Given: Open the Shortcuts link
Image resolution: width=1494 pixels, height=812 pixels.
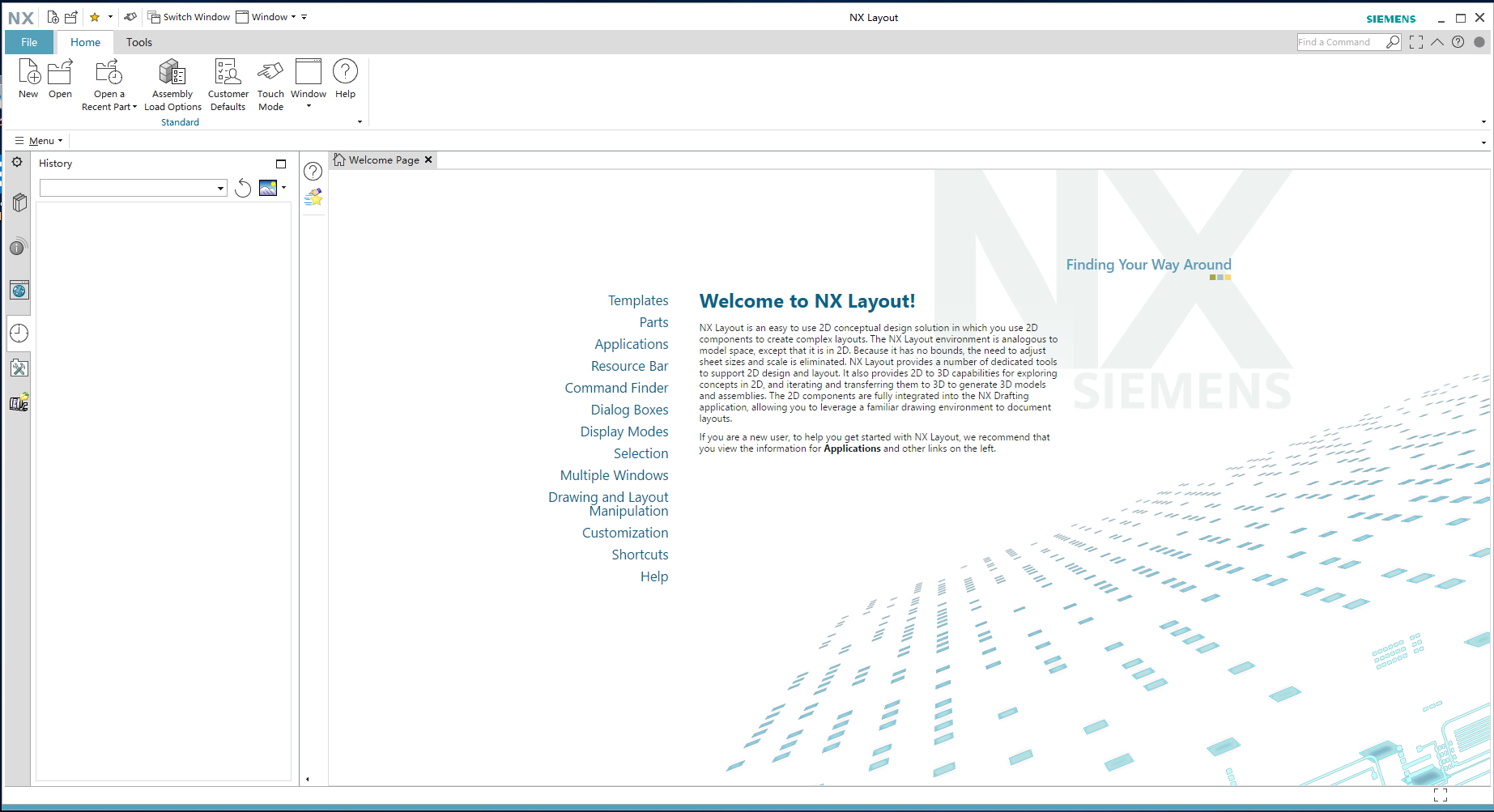Looking at the screenshot, I should pos(640,555).
